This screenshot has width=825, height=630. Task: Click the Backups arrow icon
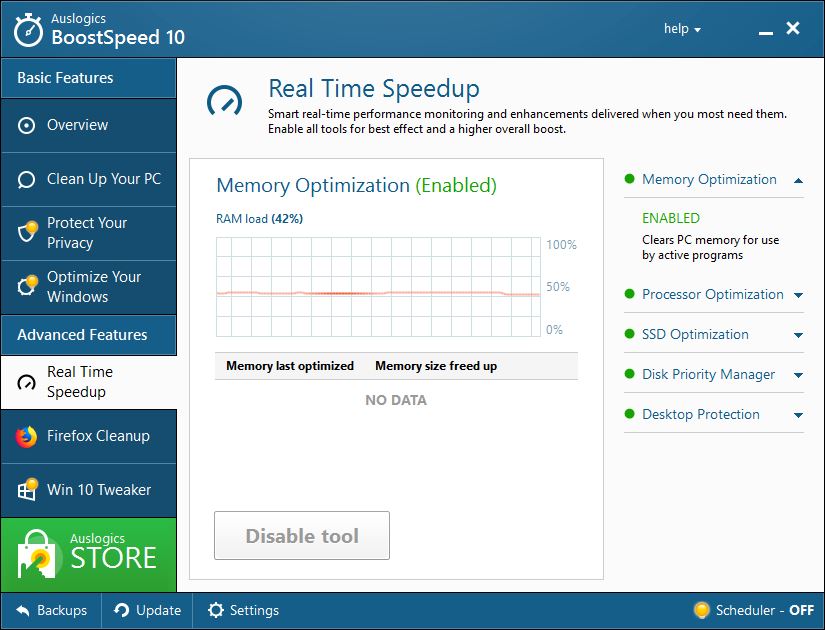pos(23,611)
